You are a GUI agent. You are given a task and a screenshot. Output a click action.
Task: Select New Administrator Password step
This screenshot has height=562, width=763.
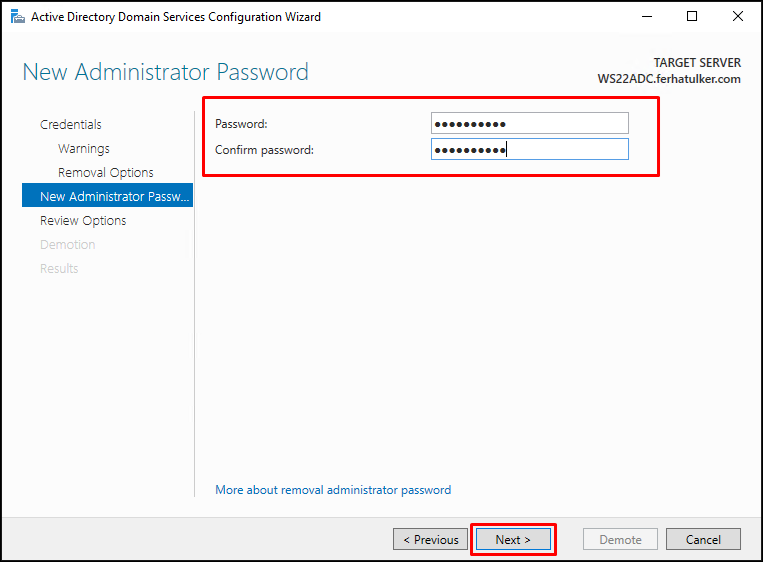pos(108,196)
